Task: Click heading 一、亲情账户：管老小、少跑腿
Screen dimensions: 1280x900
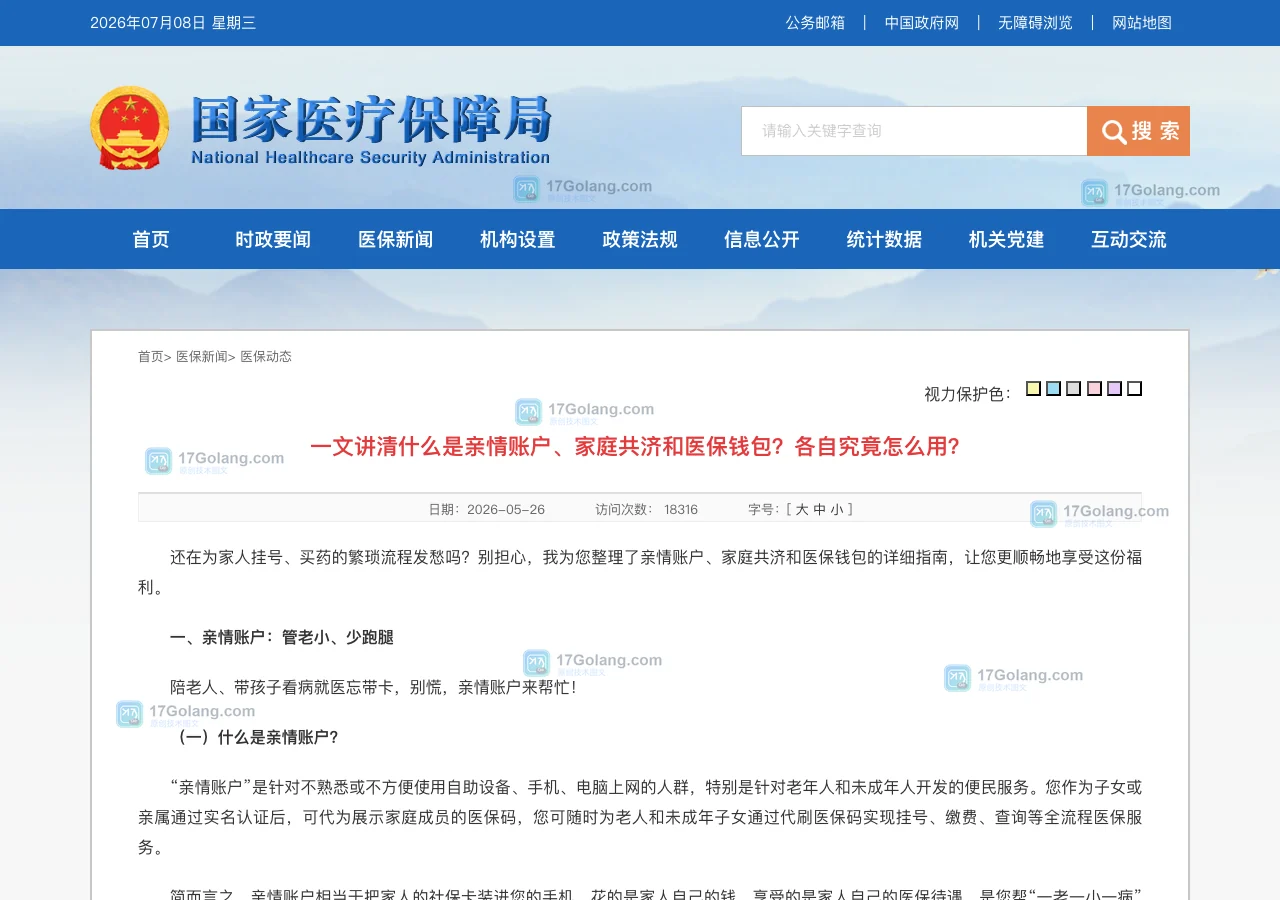Action: tap(282, 637)
